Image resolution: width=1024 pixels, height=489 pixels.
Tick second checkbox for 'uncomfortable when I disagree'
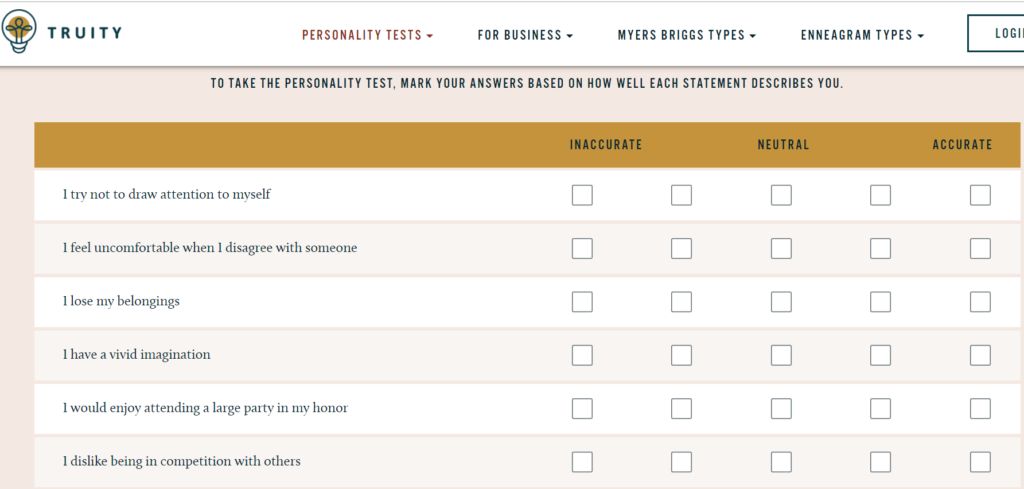point(681,248)
